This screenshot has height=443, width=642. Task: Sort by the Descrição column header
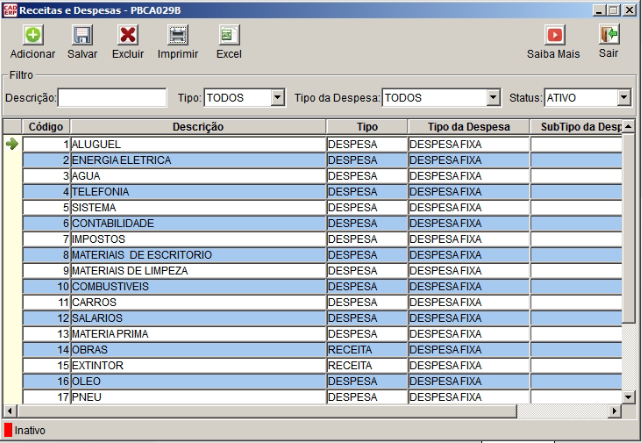(198, 127)
